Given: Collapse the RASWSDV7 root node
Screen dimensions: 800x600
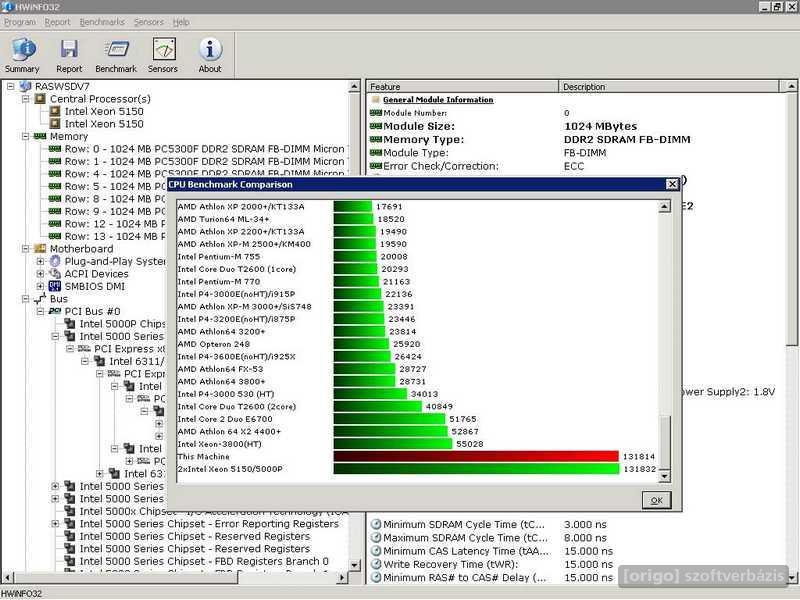Looking at the screenshot, I should point(11,86).
